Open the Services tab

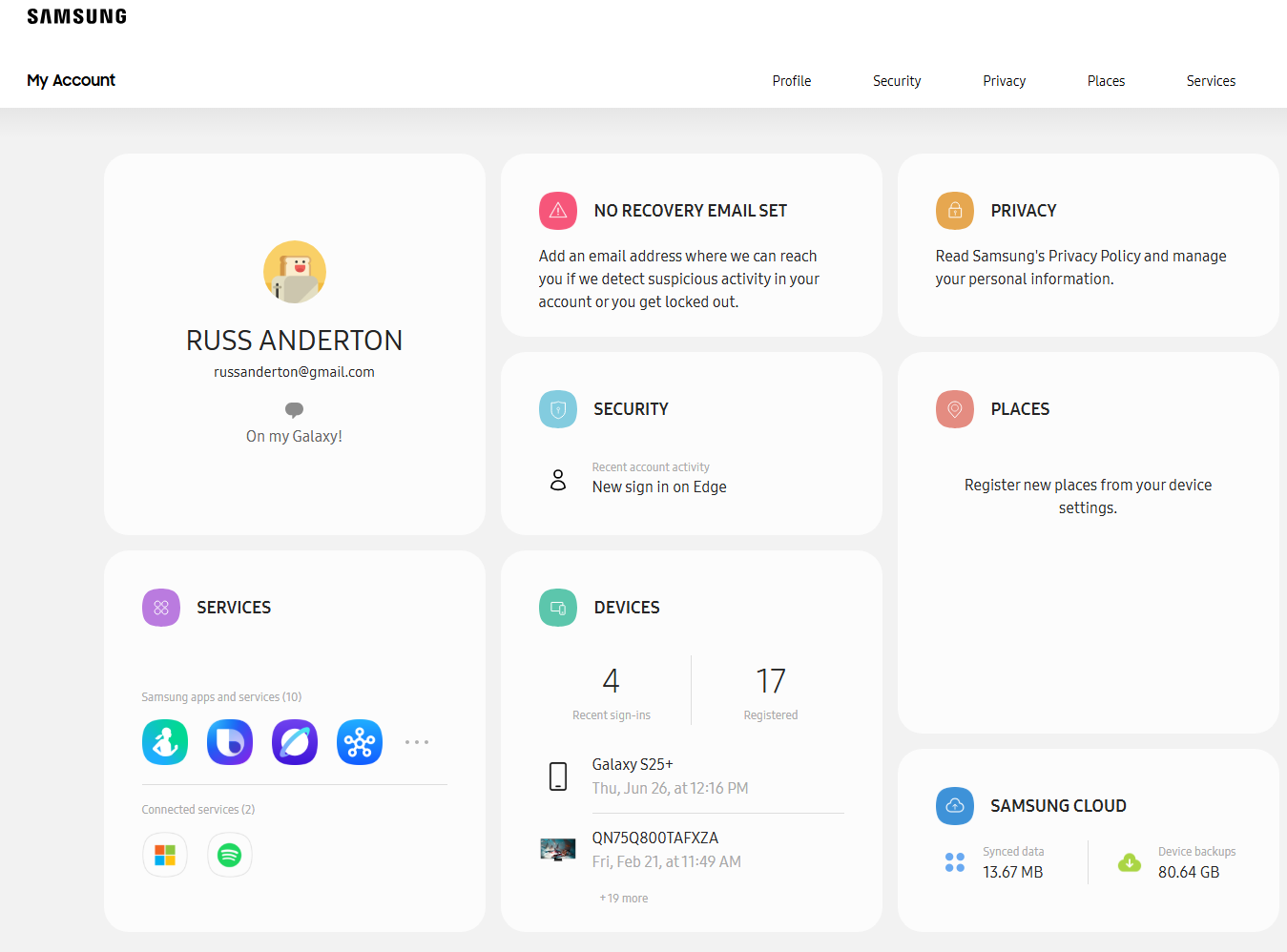pos(1212,81)
